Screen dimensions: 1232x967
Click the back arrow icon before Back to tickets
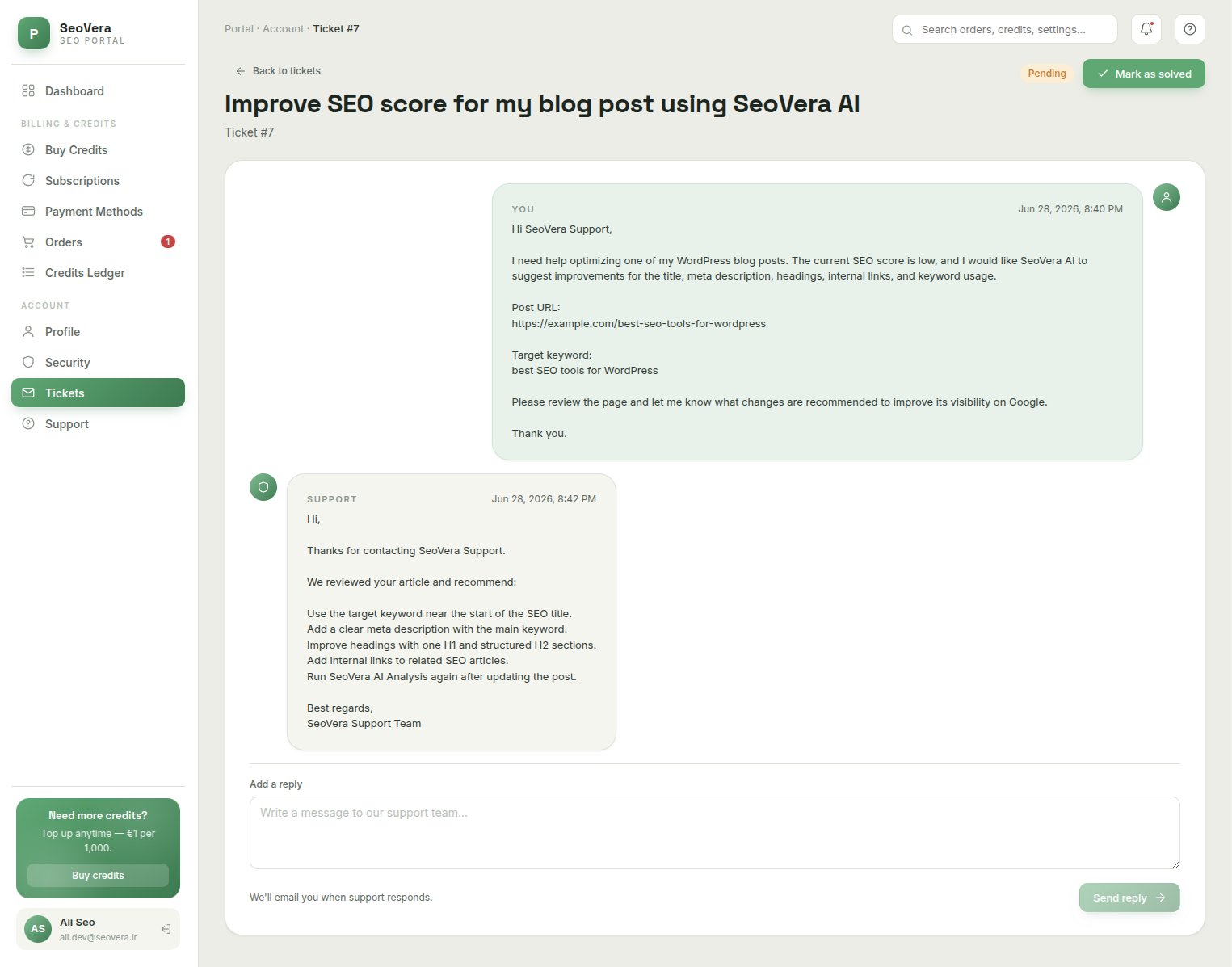click(240, 71)
